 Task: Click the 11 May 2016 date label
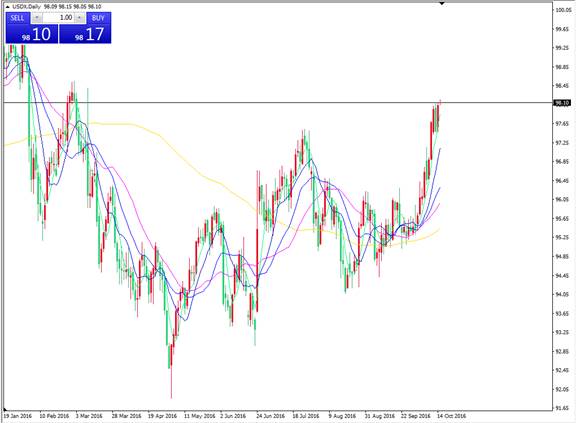click(x=199, y=416)
